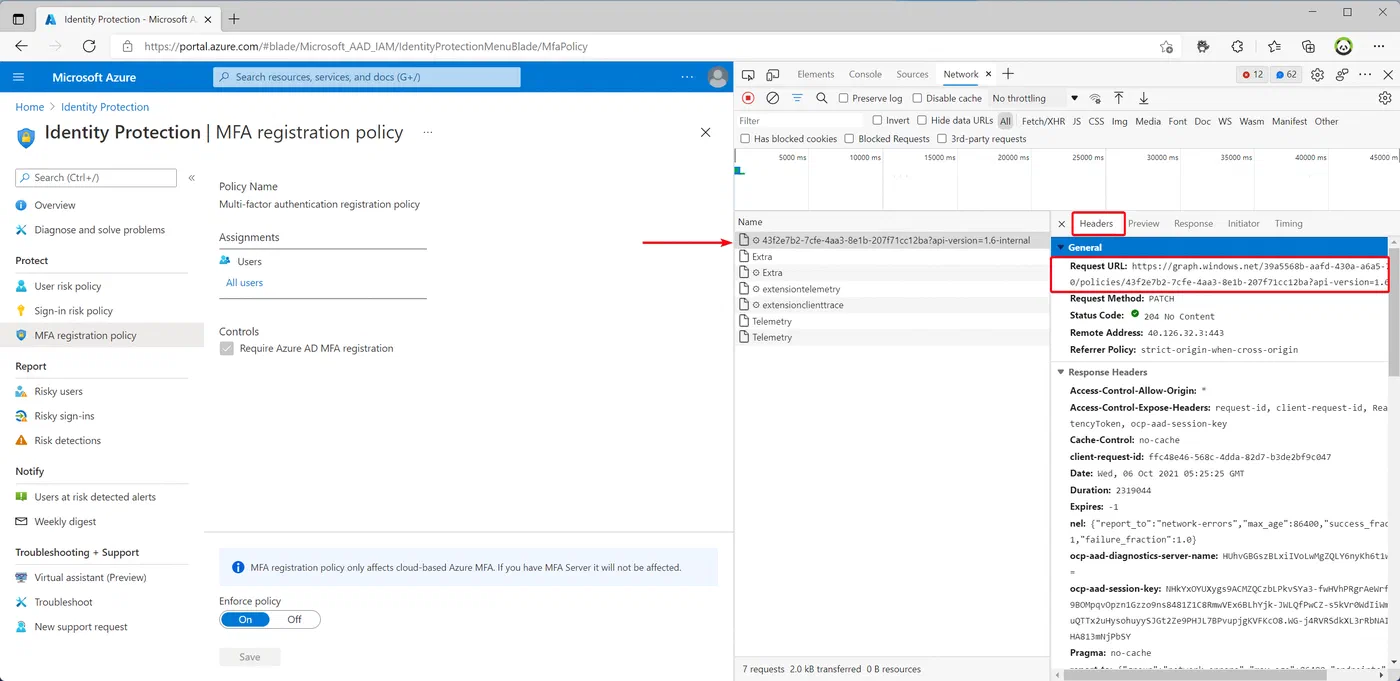
Task: Collapse the Response Headers section
Action: point(1061,372)
